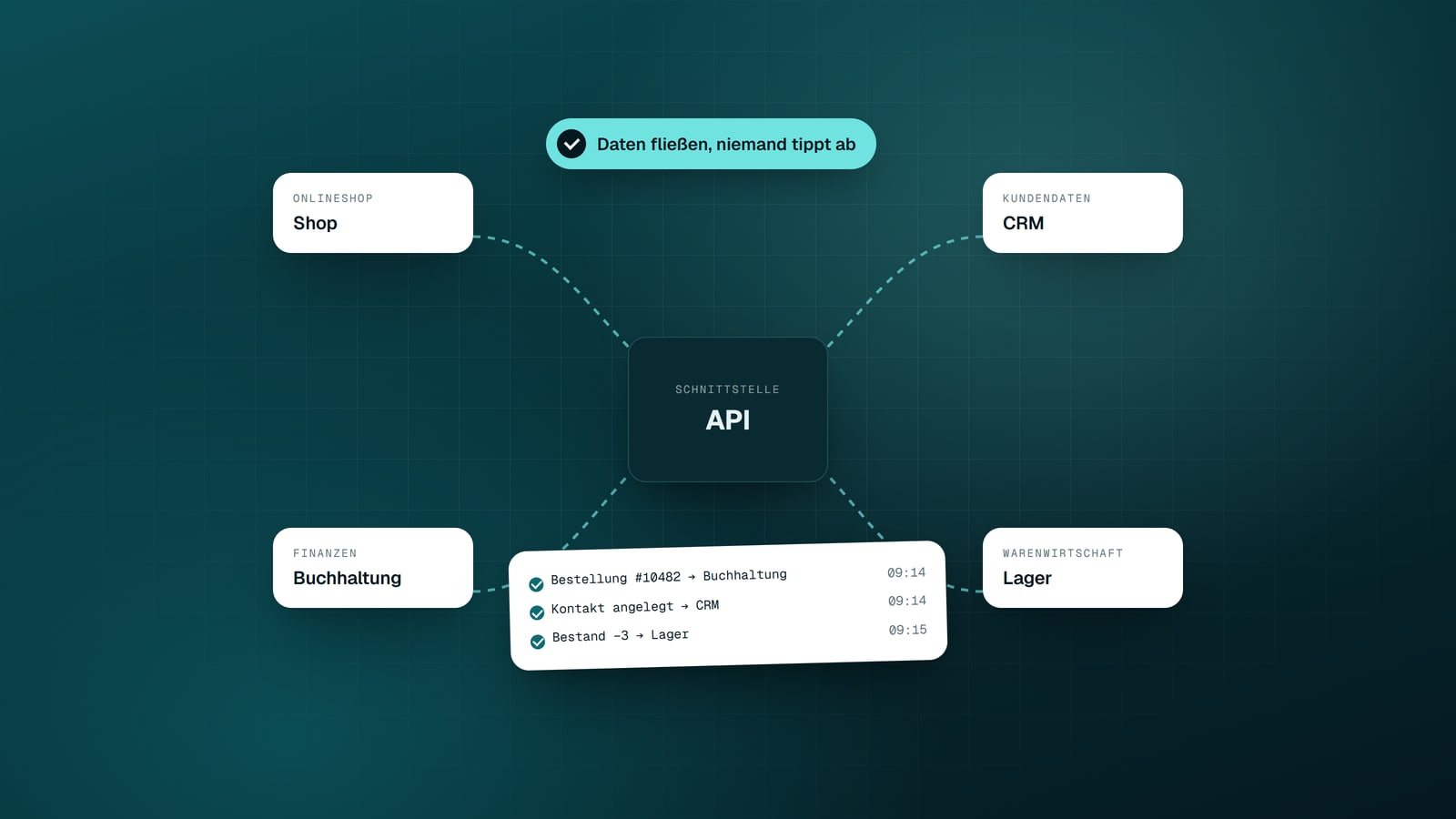Click the 'Daten fließen, niemand tippt ab' banner
1456x819 pixels.
[x=711, y=144]
